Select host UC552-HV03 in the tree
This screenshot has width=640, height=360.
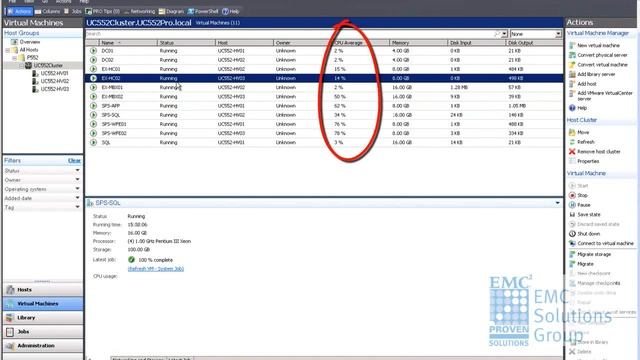click(54, 89)
